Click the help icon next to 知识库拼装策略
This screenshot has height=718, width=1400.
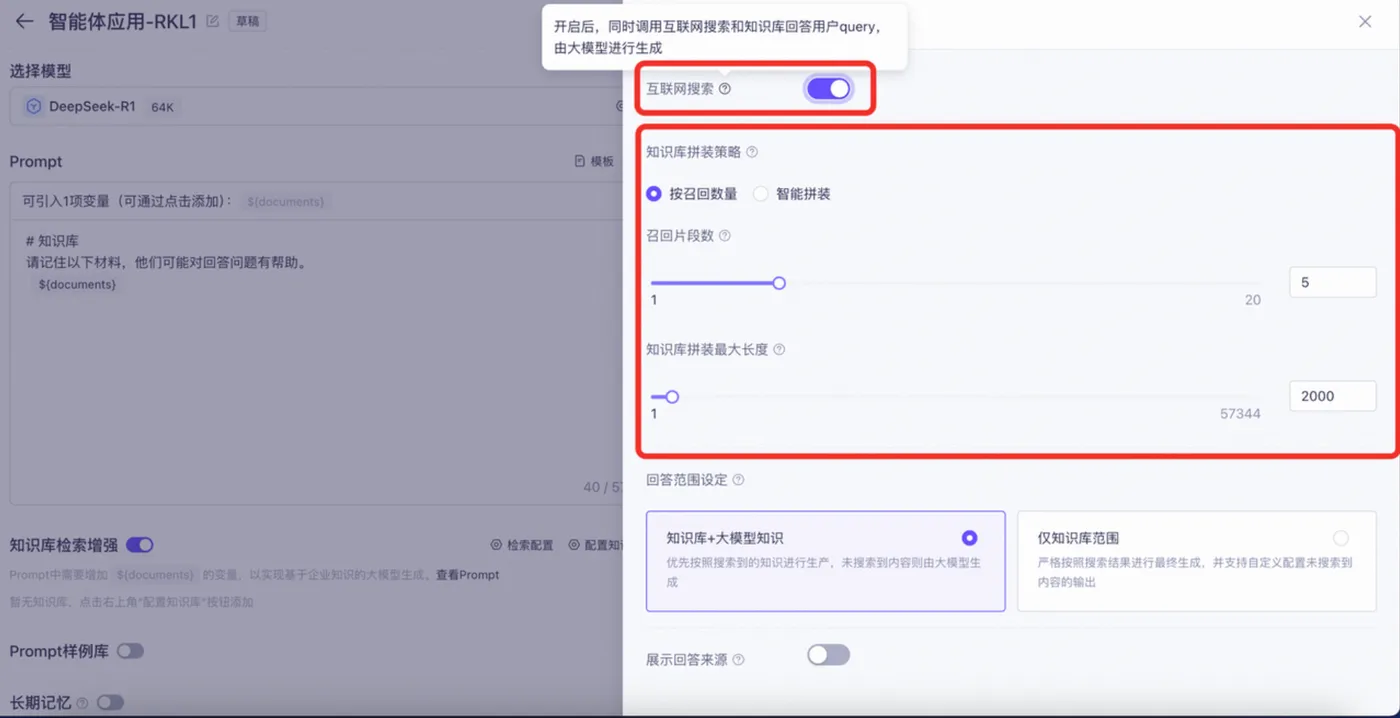(752, 153)
